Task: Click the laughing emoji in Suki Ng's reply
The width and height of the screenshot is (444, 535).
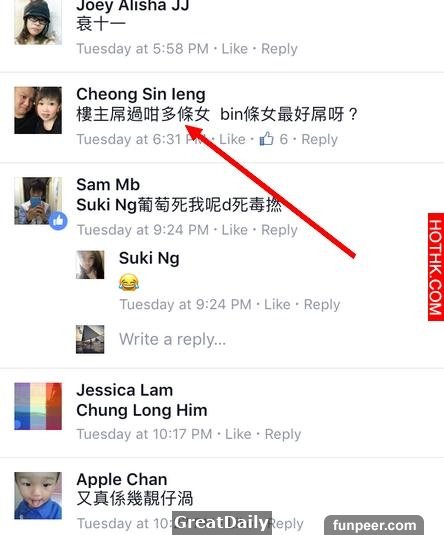Action: [129, 283]
